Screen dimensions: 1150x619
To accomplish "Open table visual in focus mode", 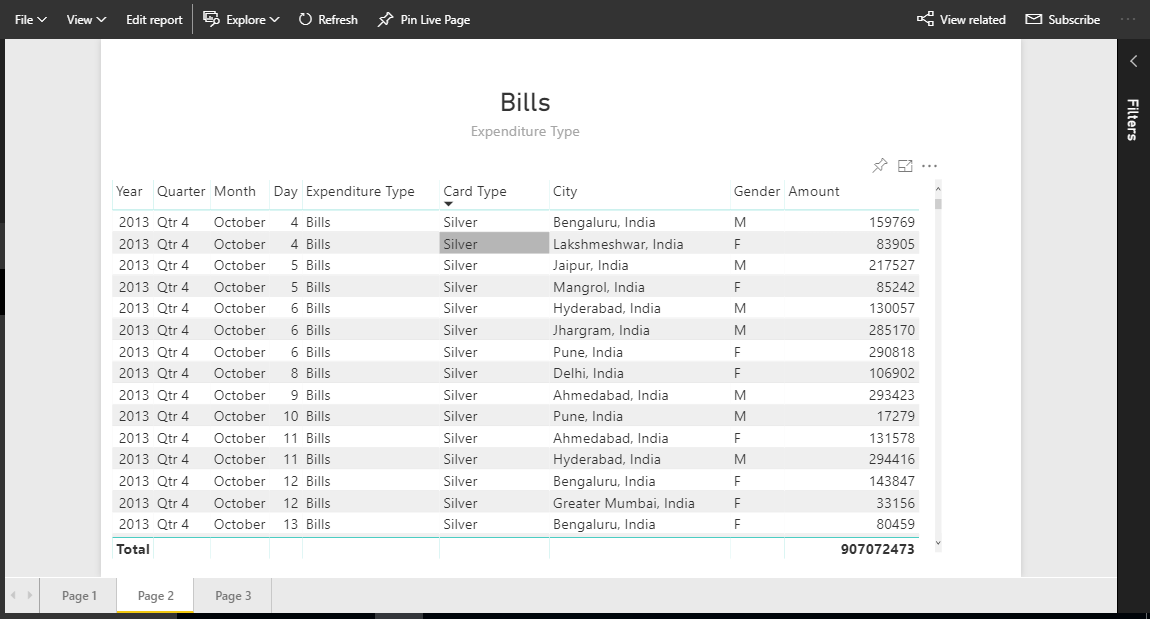I will pyautogui.click(x=905, y=166).
